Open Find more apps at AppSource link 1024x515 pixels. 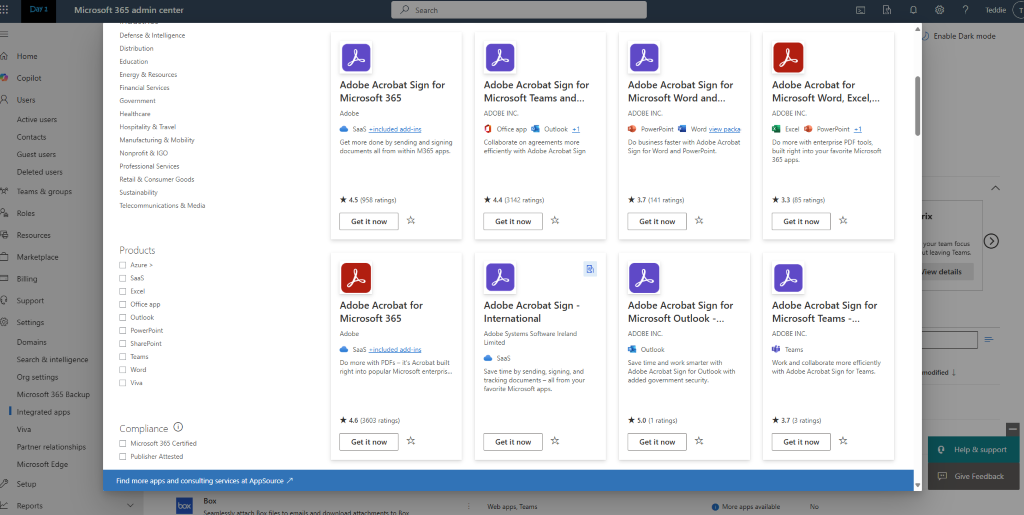click(204, 480)
